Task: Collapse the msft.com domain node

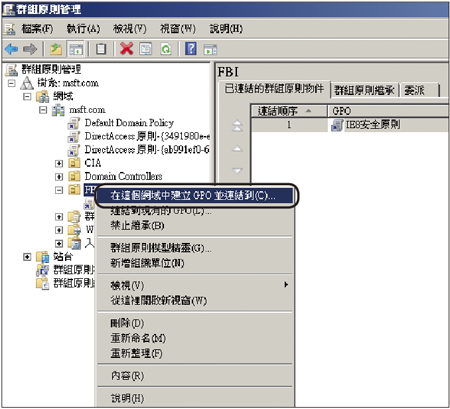Action: point(43,110)
